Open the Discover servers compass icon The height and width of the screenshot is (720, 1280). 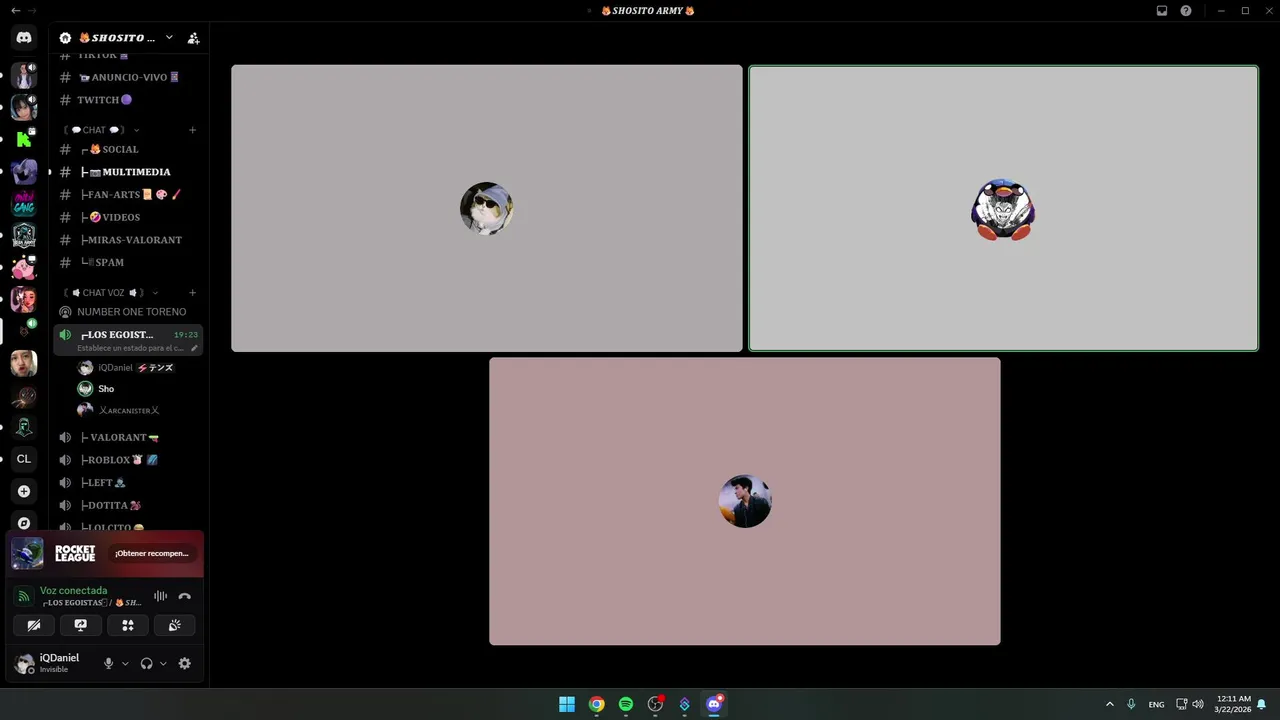click(x=24, y=523)
